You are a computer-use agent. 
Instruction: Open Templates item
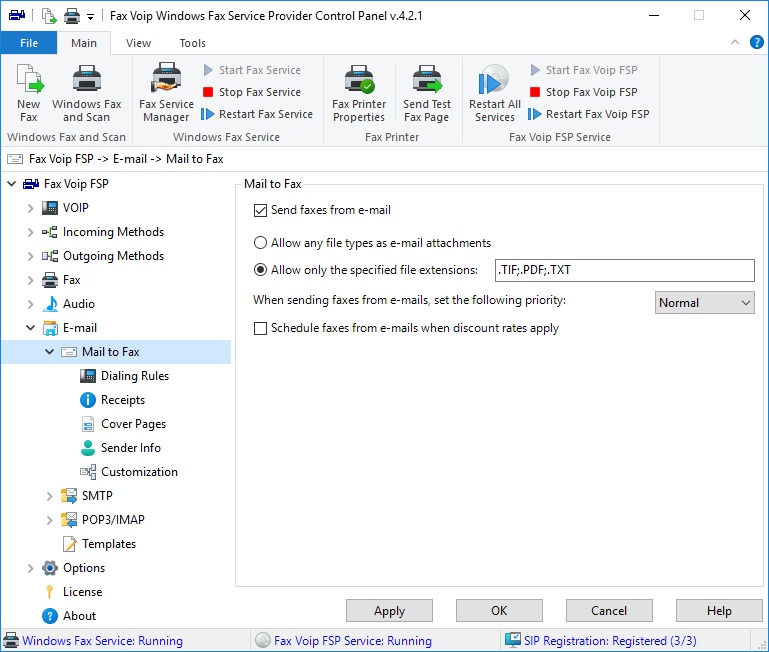pyautogui.click(x=109, y=544)
